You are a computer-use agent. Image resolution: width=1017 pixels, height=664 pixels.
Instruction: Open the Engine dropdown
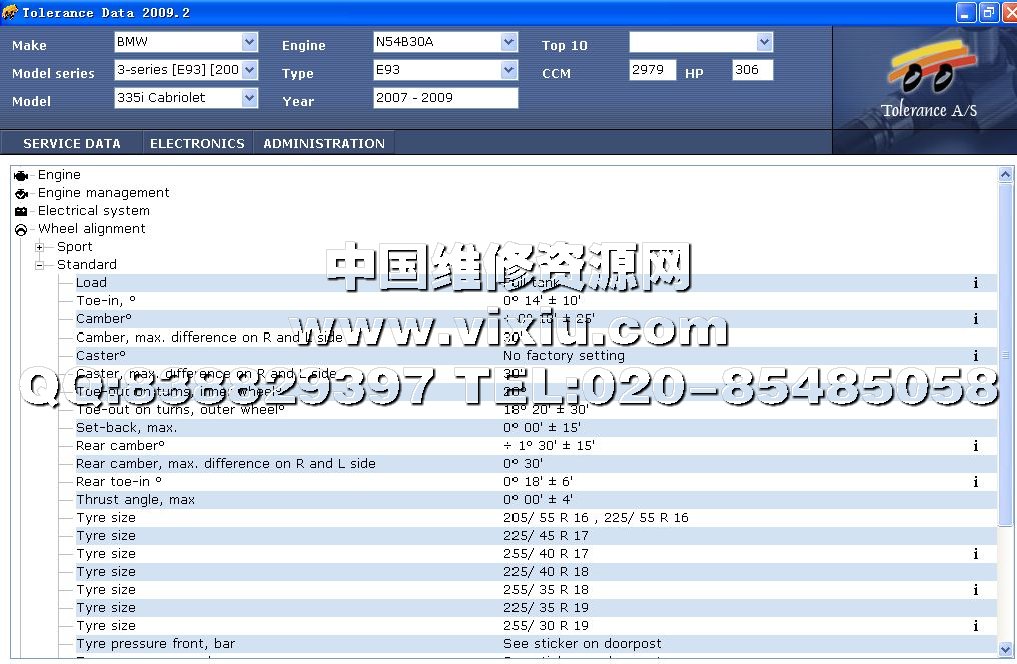pyautogui.click(x=509, y=42)
